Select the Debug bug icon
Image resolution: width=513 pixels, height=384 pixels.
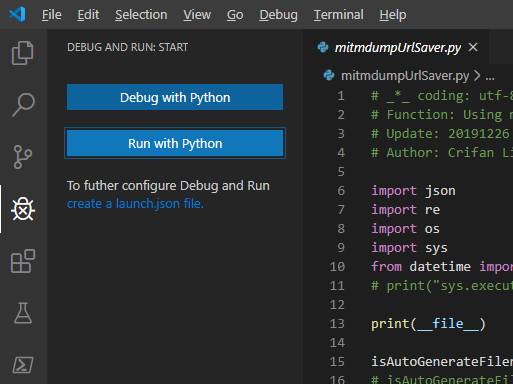[23, 209]
